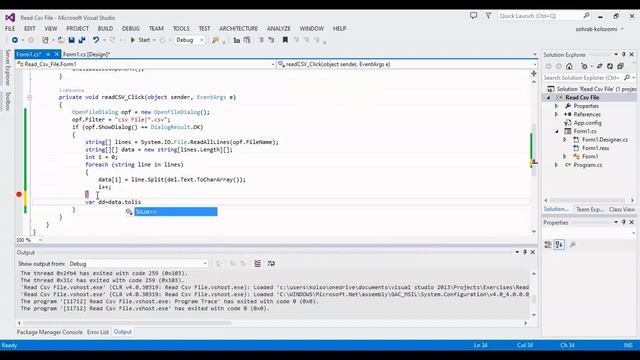This screenshot has height=360, width=640.
Task: Open the Server Explorer side tab
Action: coord(7,68)
